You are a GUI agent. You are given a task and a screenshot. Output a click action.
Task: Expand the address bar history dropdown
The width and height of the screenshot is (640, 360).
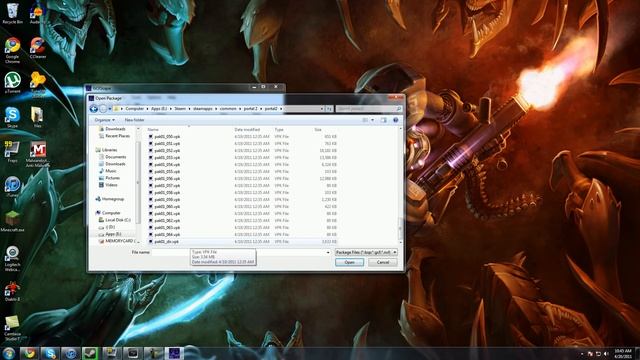(322, 109)
